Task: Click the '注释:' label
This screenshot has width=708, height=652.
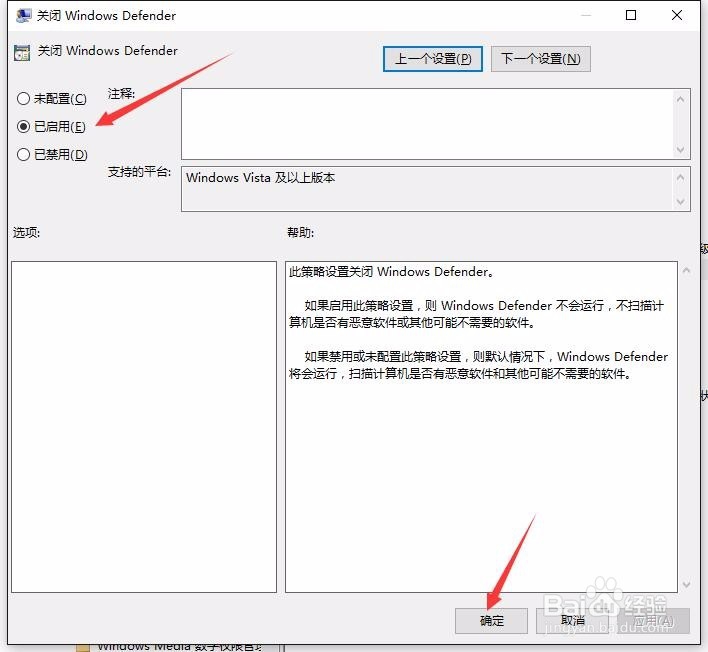Action: tap(121, 93)
